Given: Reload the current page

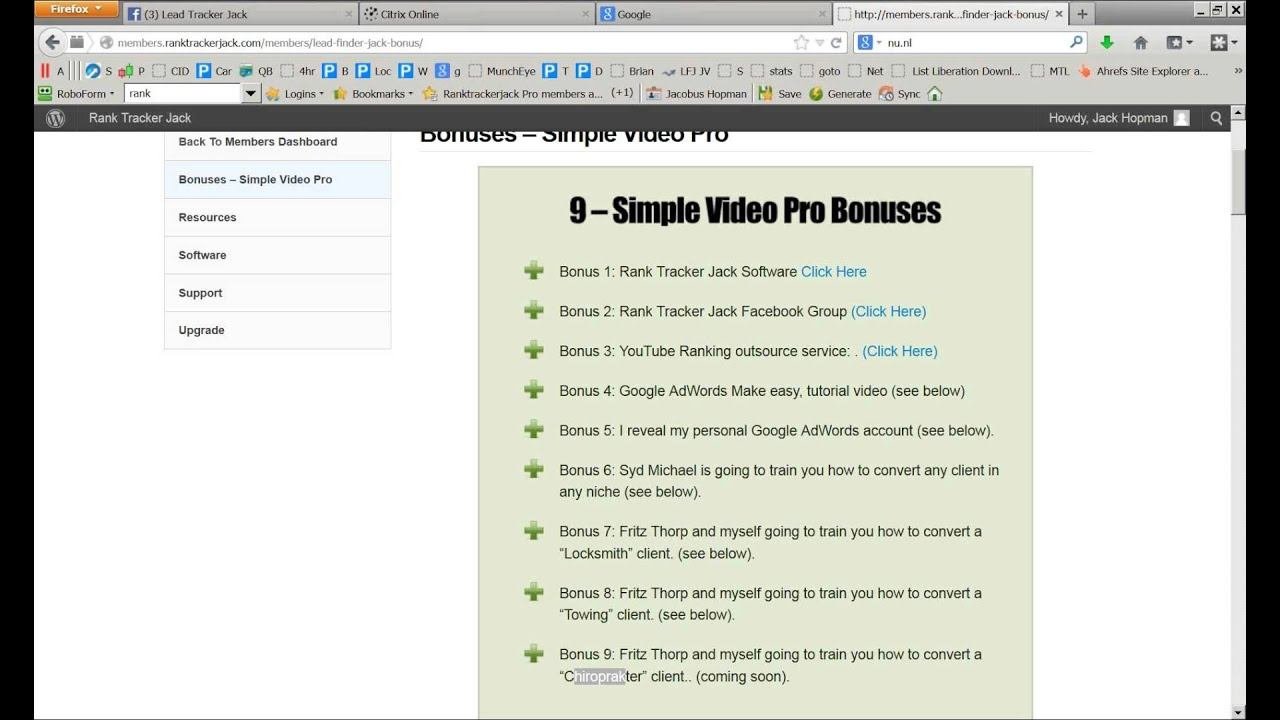Looking at the screenshot, I should pyautogui.click(x=836, y=43).
